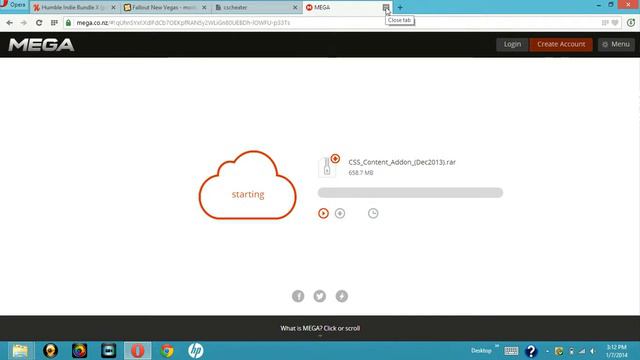Click the dark blue-screen taskbar icon
This screenshot has height=360, width=640.
[x=109, y=351]
